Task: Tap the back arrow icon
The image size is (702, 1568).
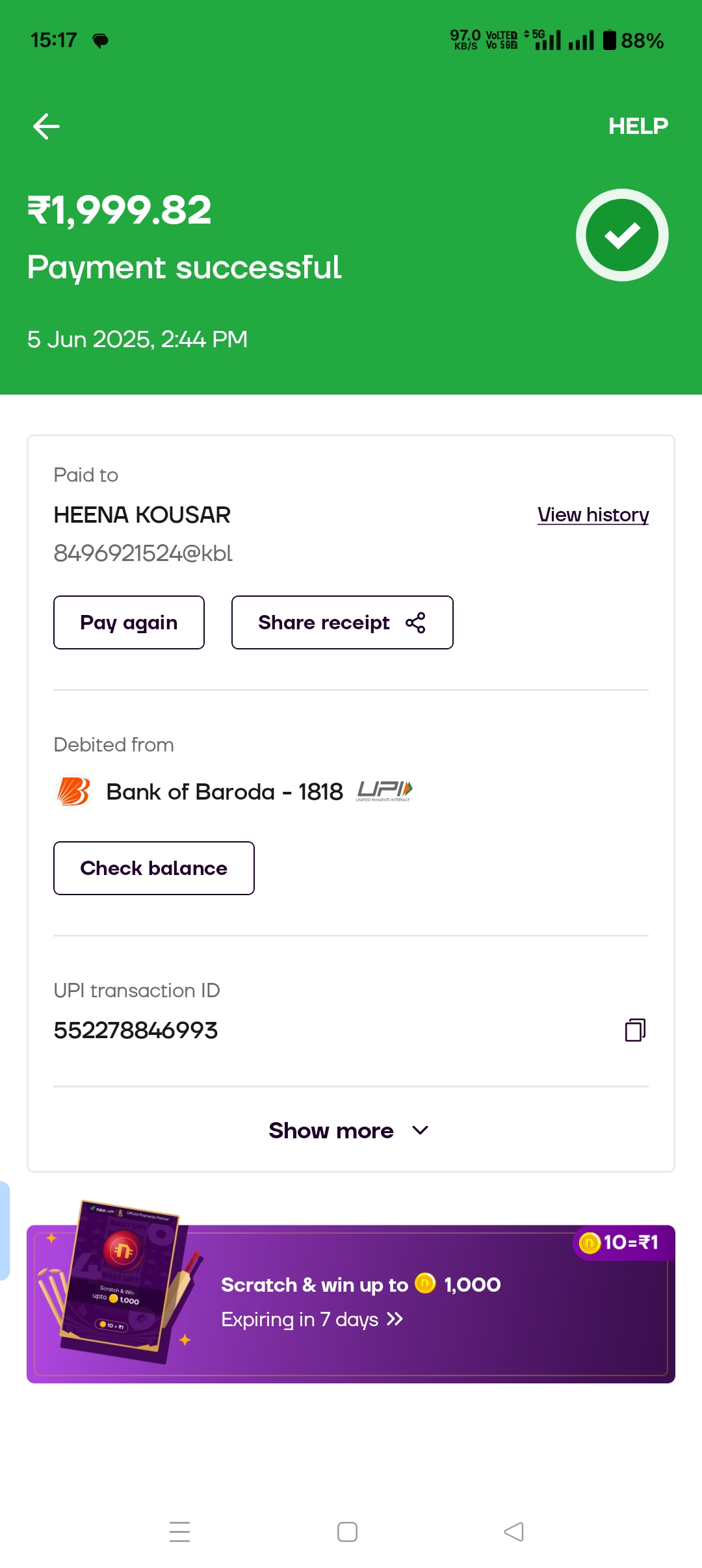Action: pos(46,126)
